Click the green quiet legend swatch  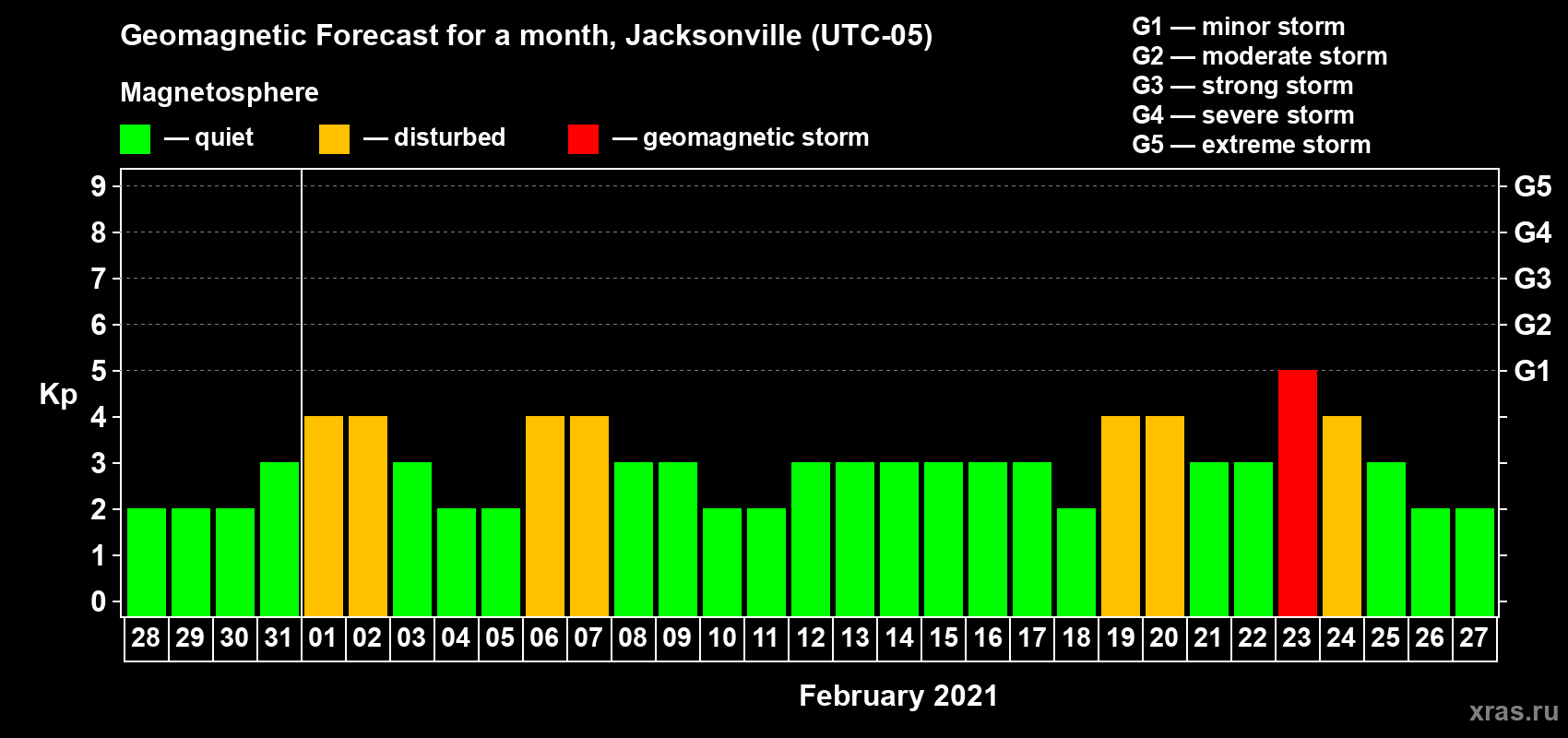pos(135,139)
